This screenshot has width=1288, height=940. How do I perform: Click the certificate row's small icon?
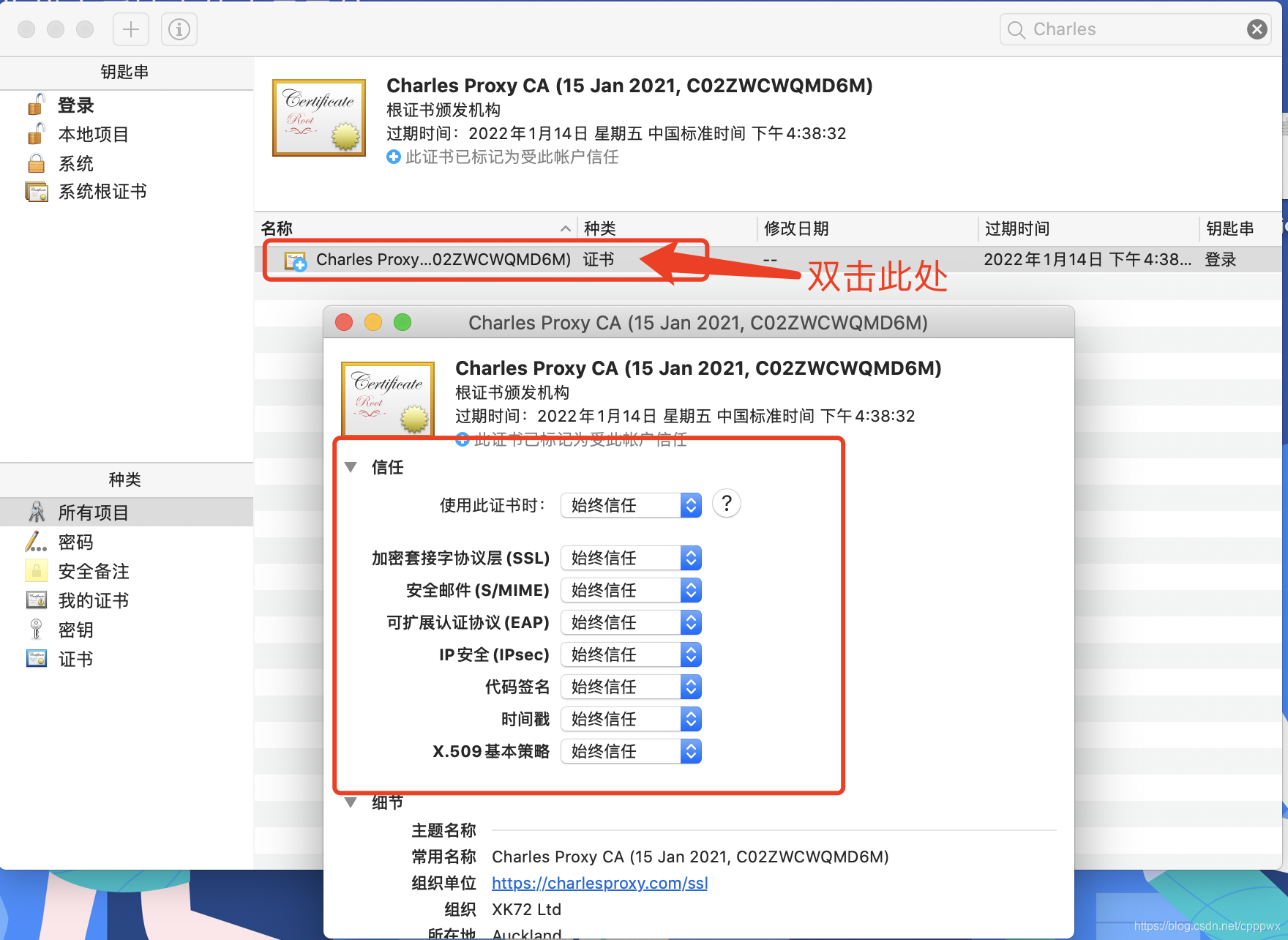coord(296,261)
